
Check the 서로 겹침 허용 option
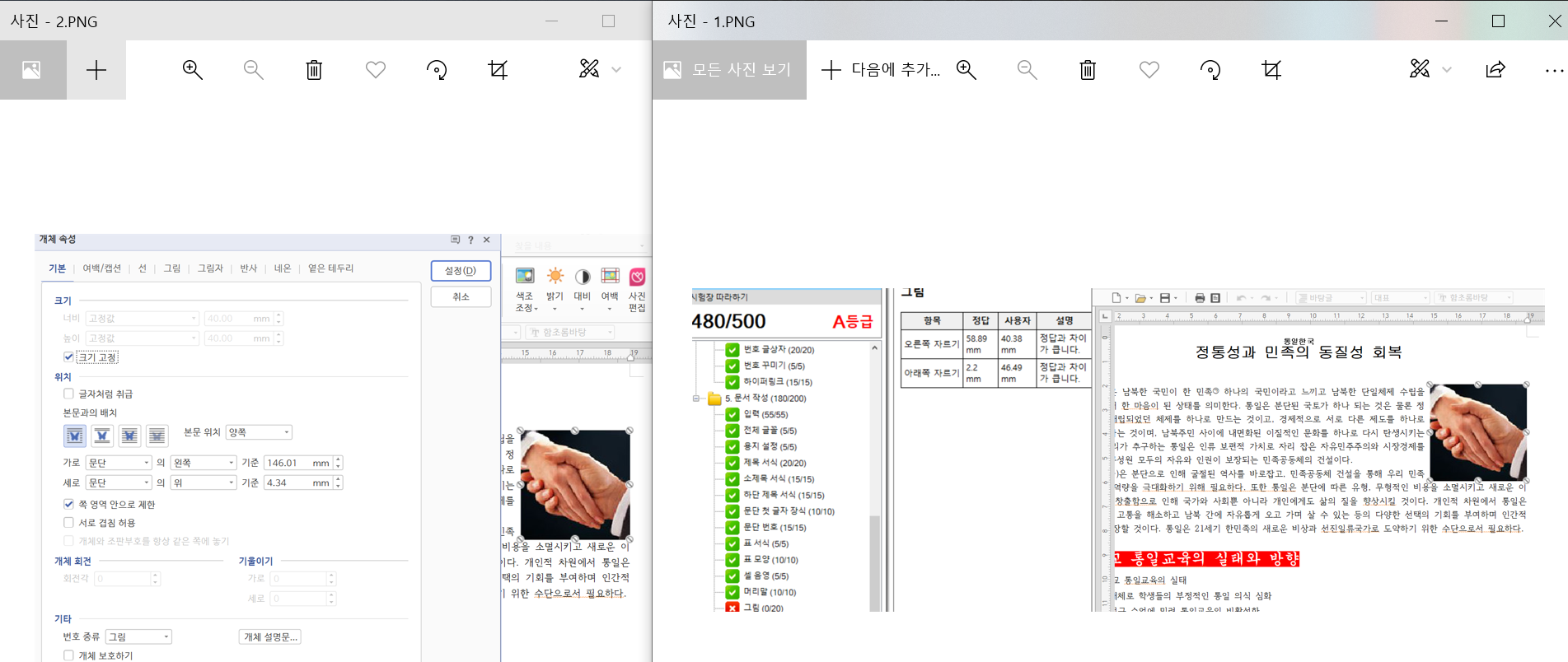[69, 522]
